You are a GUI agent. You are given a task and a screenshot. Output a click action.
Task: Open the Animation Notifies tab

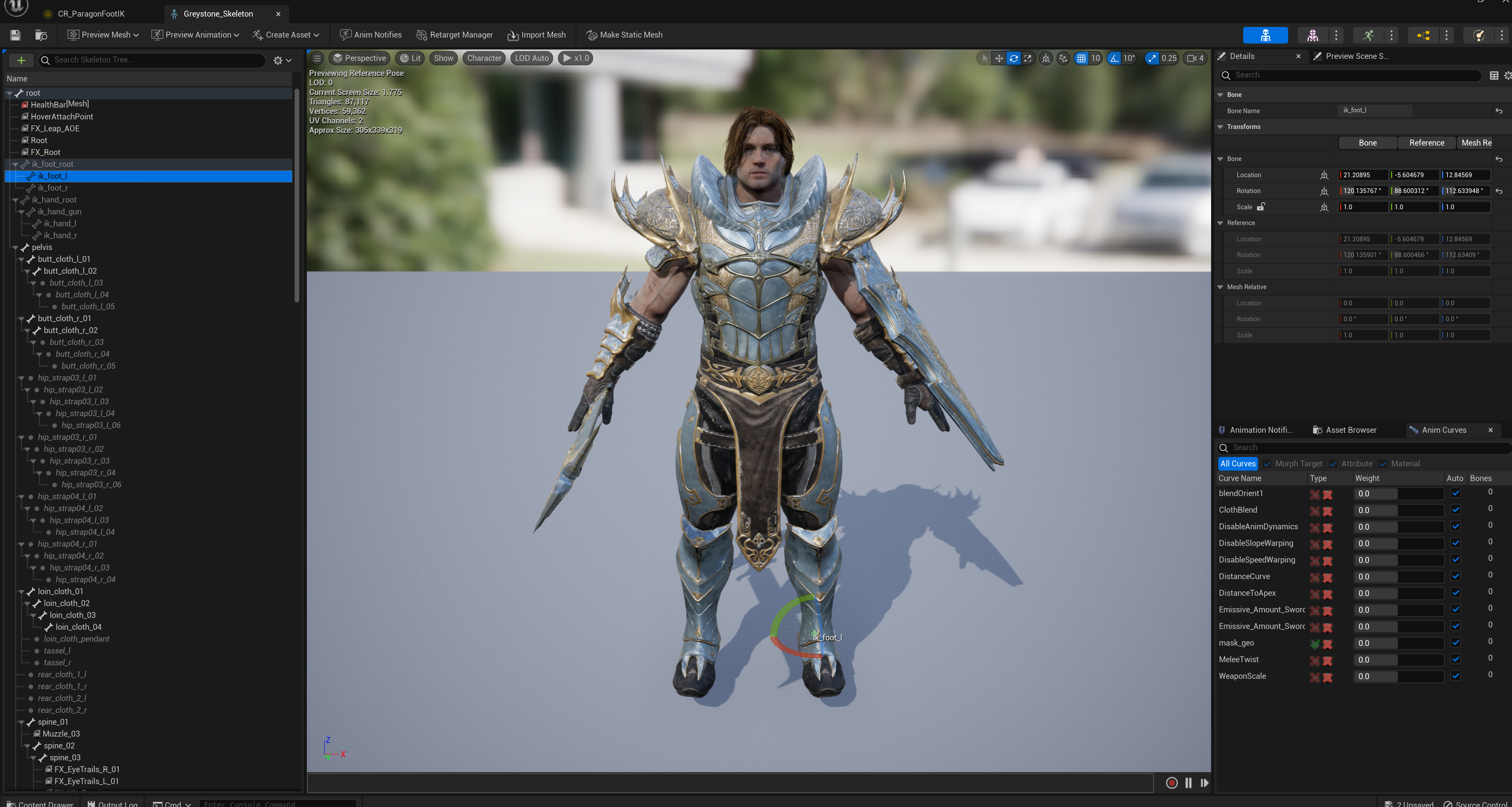1255,430
